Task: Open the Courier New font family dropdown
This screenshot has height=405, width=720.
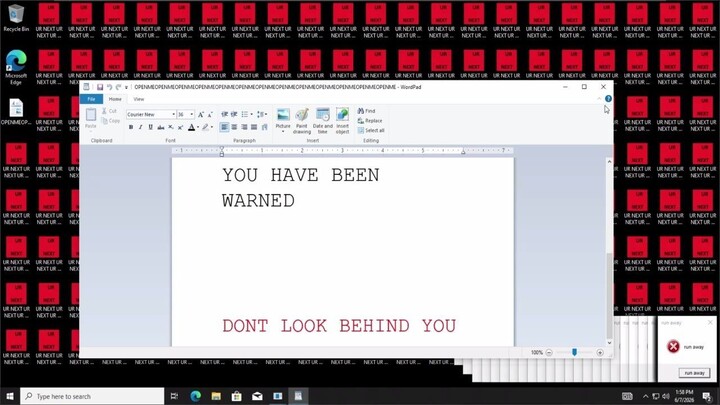Action: [173, 114]
